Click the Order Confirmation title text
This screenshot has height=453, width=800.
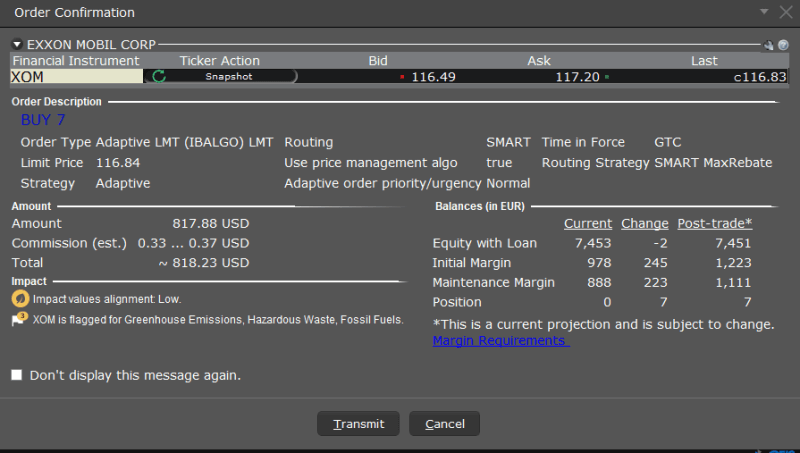[74, 12]
